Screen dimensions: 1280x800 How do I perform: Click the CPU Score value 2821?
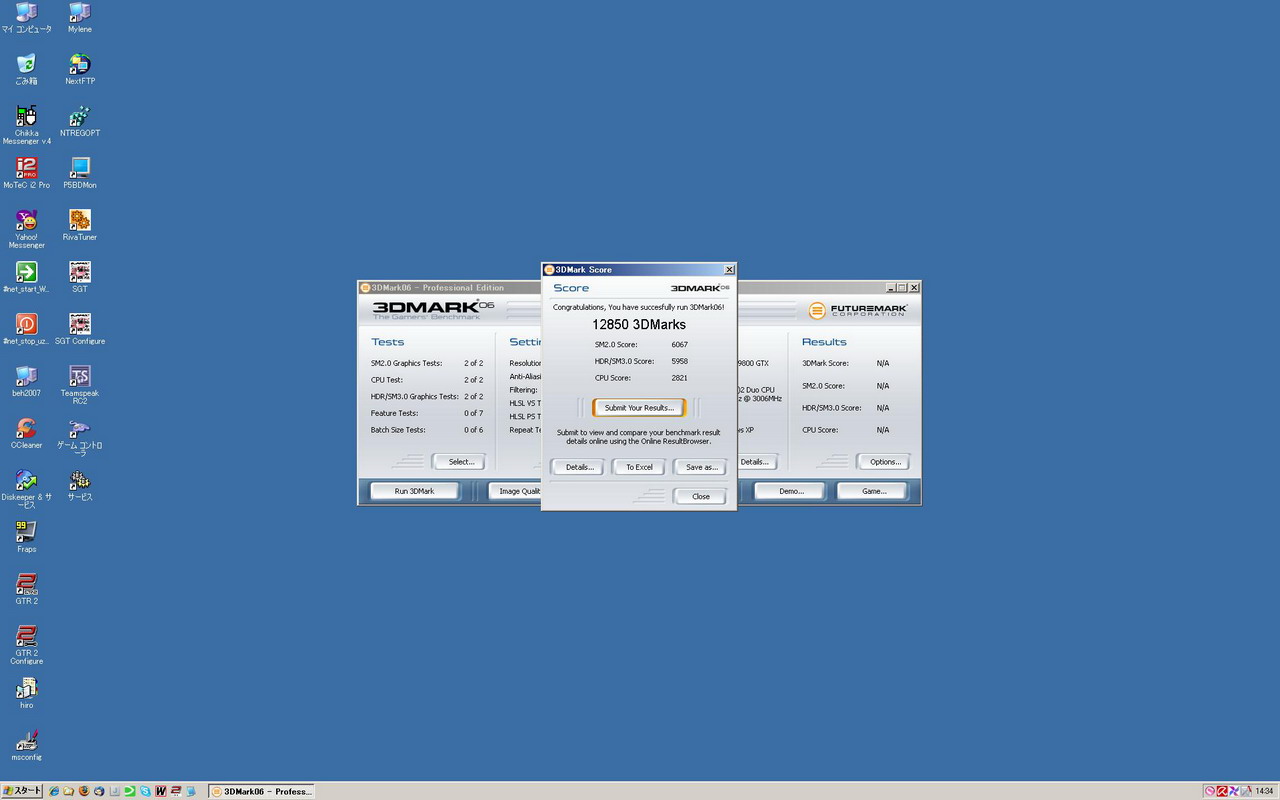pos(680,378)
